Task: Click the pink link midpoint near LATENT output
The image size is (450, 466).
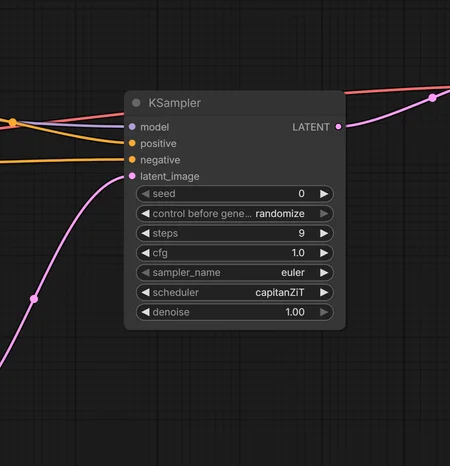Action: tap(433, 98)
